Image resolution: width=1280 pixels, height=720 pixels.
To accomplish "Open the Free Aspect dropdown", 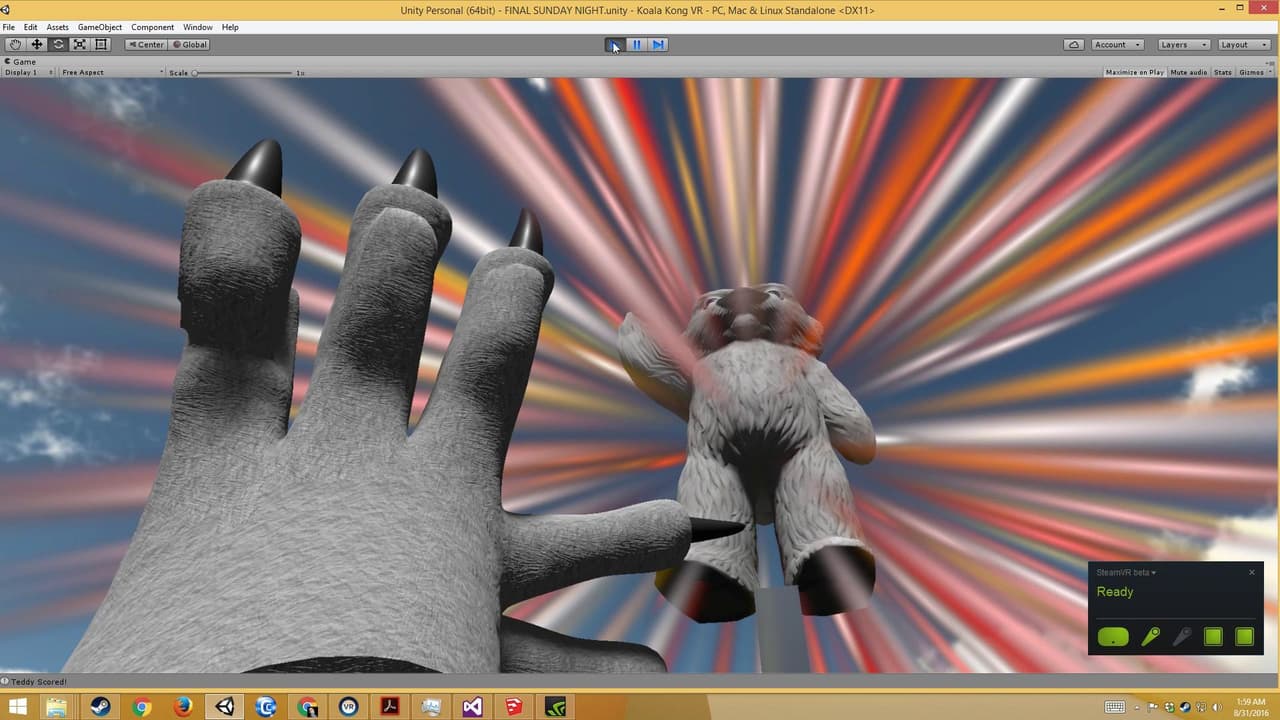I will click(x=111, y=73).
